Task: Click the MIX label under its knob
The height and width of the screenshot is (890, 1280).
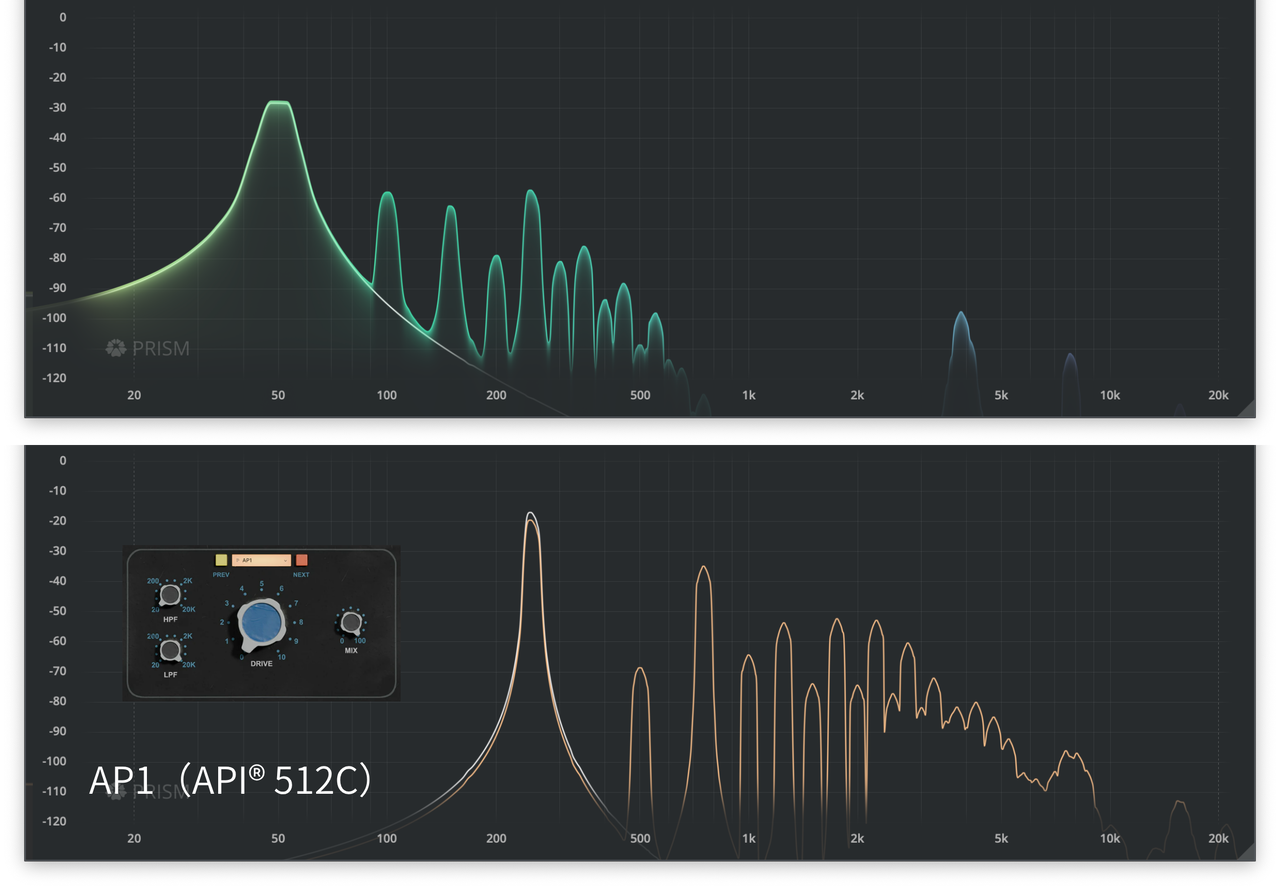Action: click(x=351, y=650)
